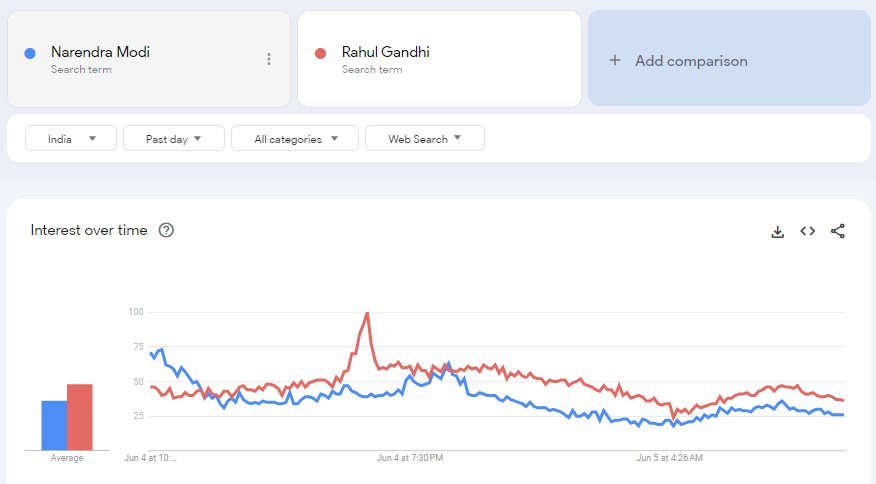The image size is (876, 484).
Task: Click red dot beside Rahul Gandhi
Action: 320,53
